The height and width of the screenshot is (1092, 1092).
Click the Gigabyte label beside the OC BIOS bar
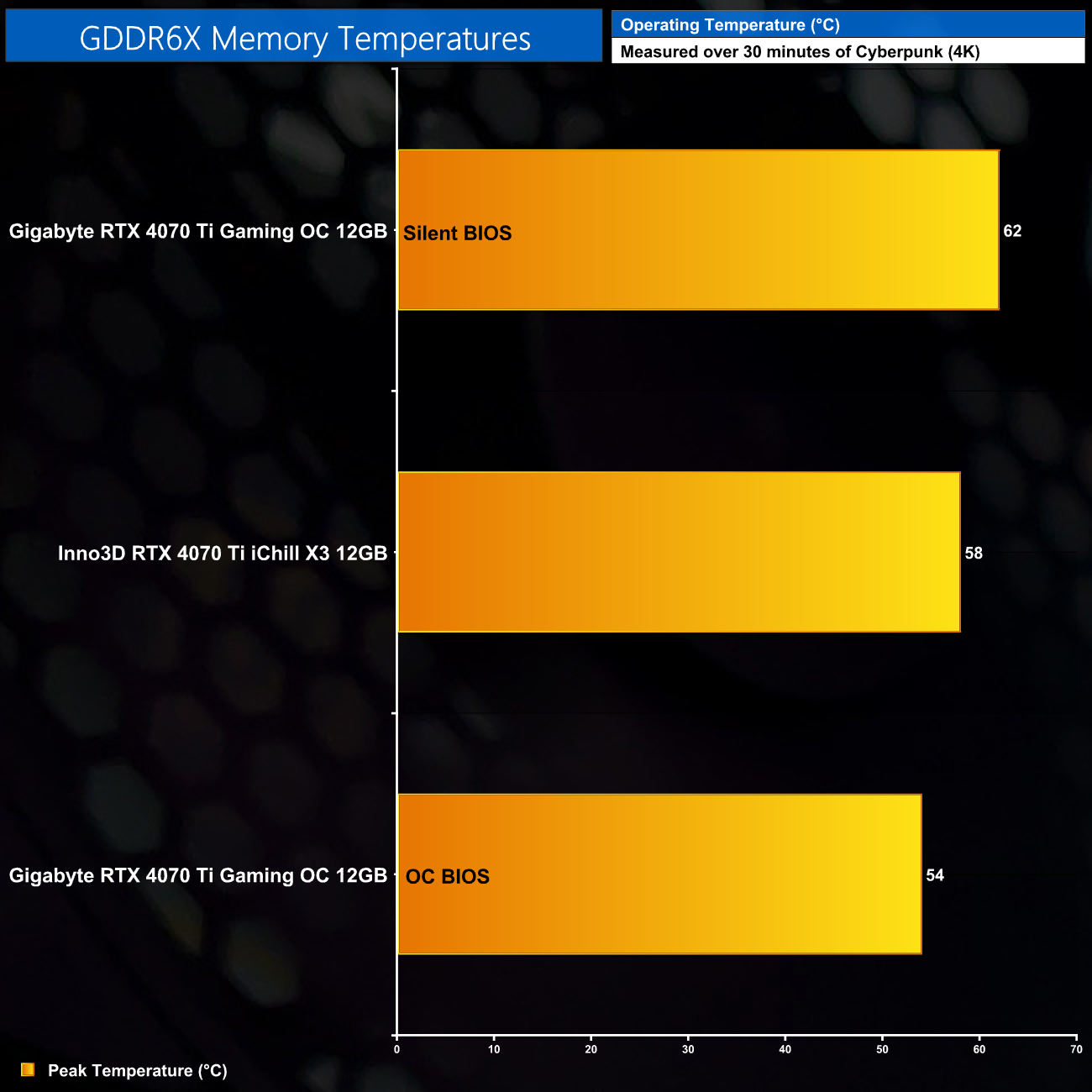pyautogui.click(x=198, y=875)
